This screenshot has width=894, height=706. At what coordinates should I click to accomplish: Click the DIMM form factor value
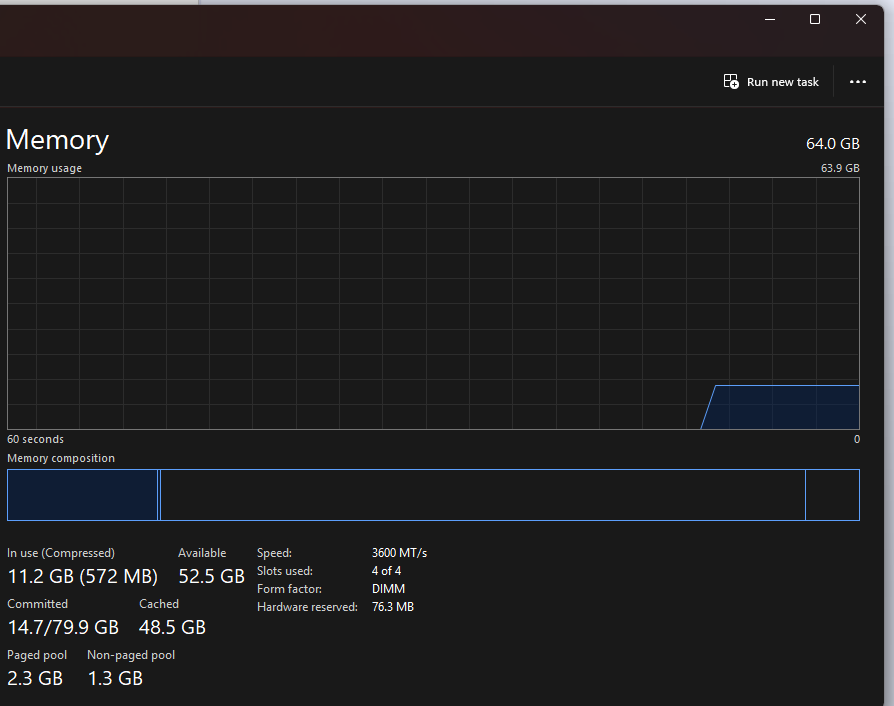pos(388,589)
